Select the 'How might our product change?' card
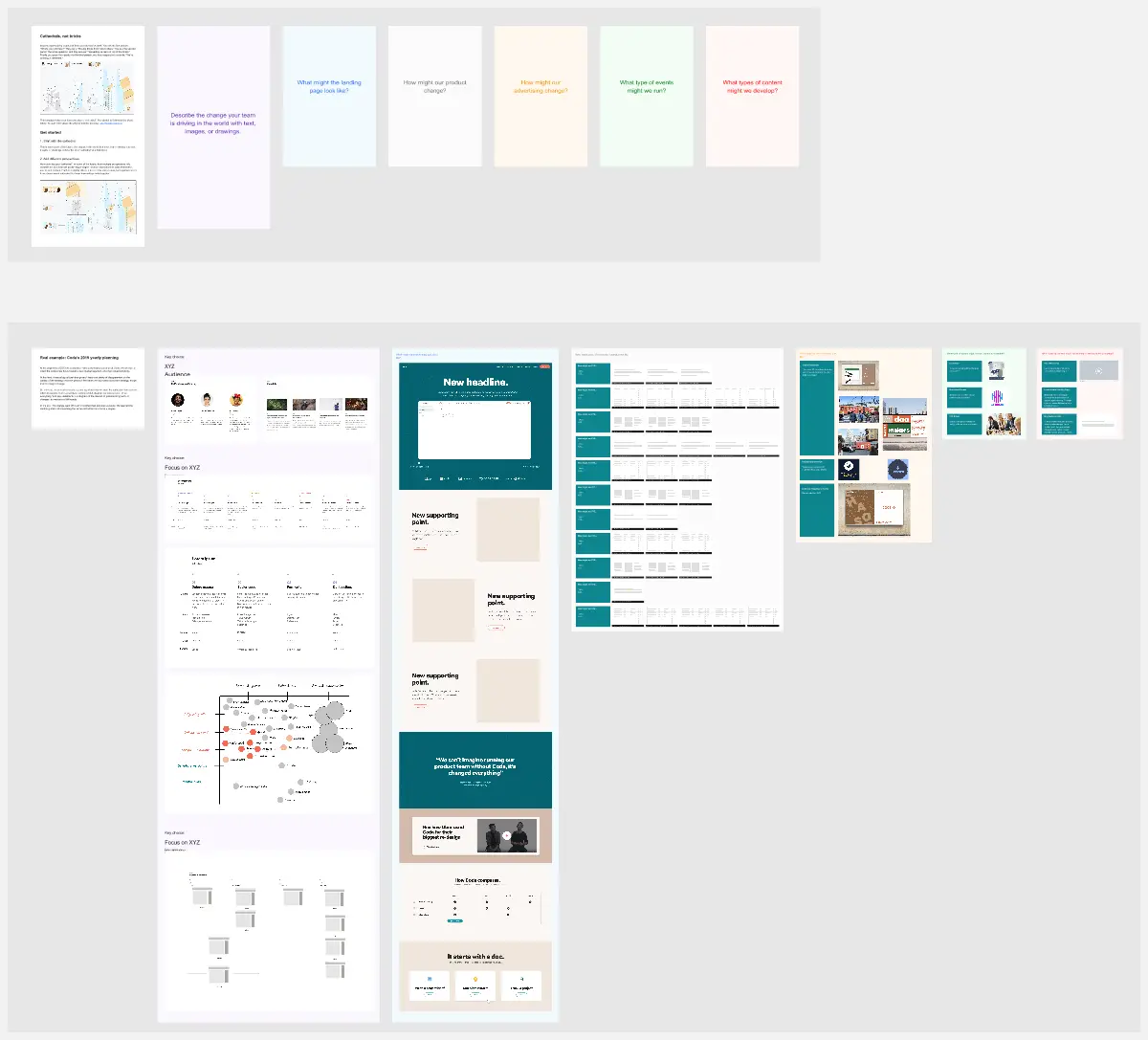The height and width of the screenshot is (1040, 1148). coord(434,96)
